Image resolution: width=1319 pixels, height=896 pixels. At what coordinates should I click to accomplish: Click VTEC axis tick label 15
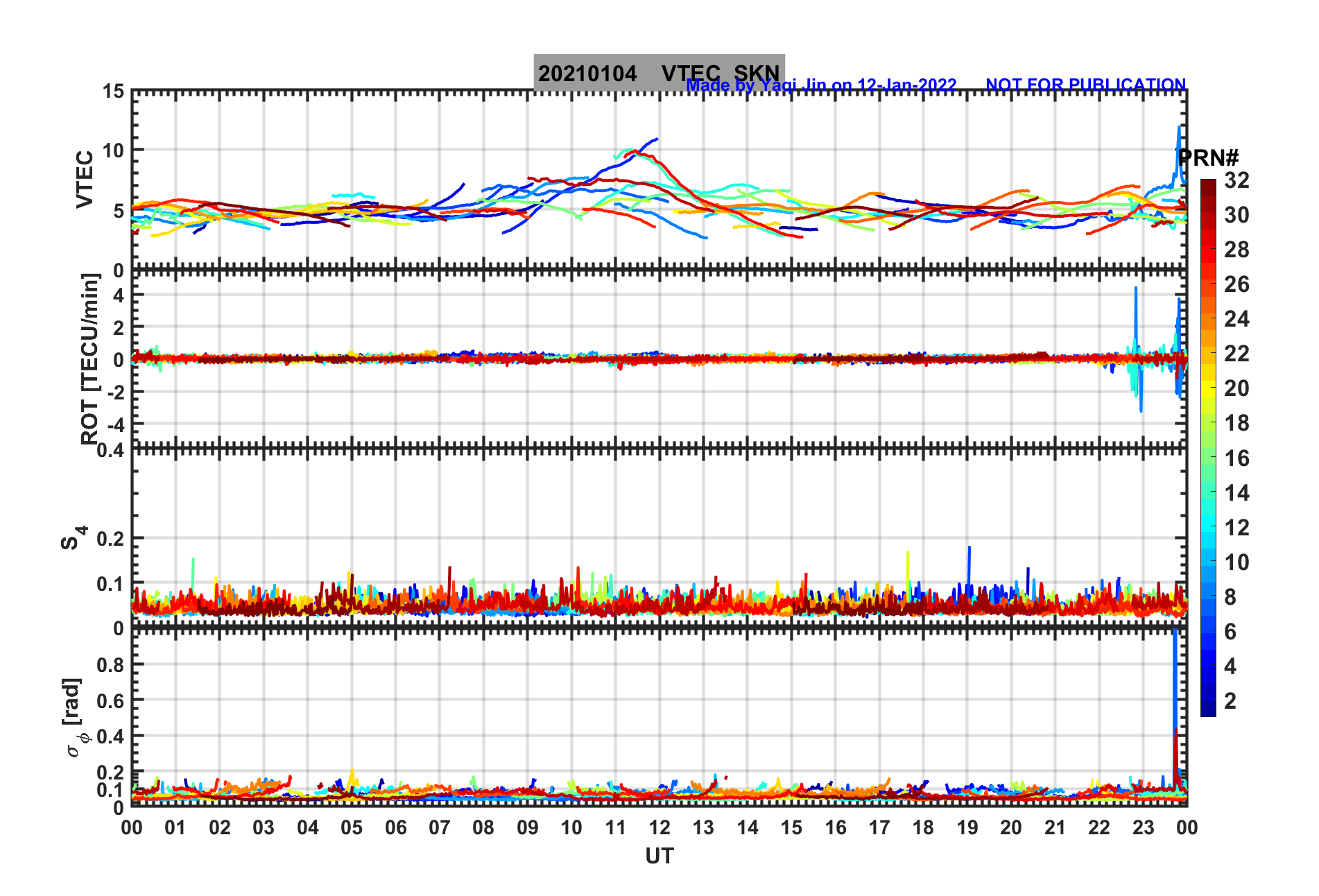[114, 92]
